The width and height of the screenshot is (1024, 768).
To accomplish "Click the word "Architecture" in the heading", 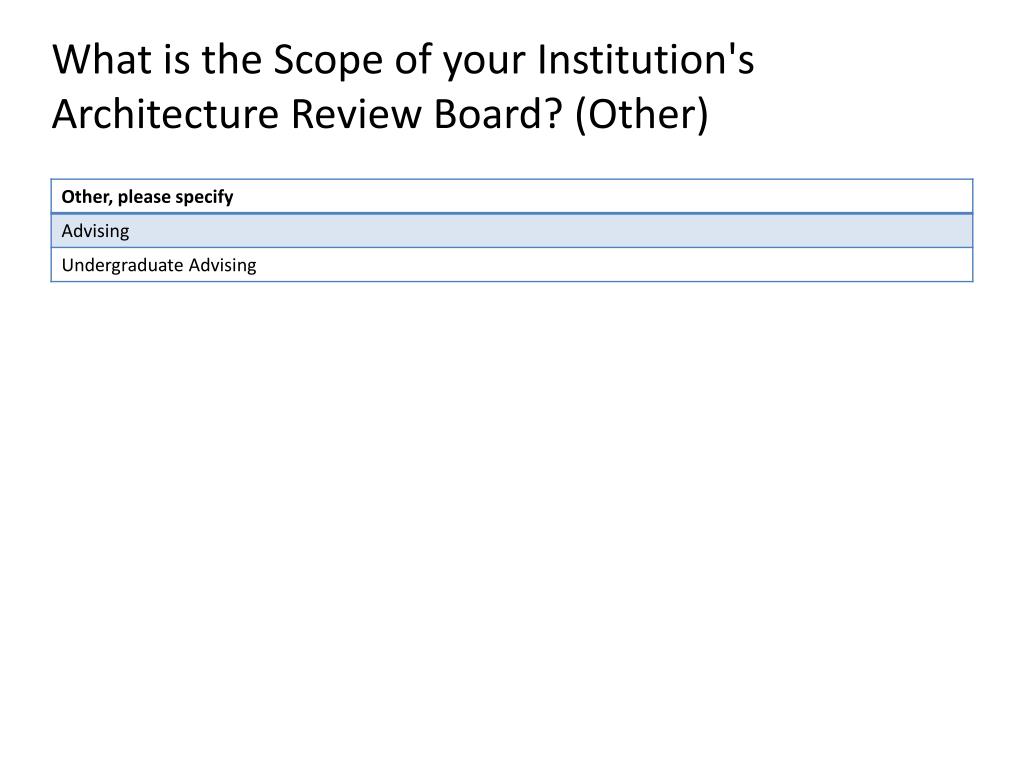I will coord(166,114).
